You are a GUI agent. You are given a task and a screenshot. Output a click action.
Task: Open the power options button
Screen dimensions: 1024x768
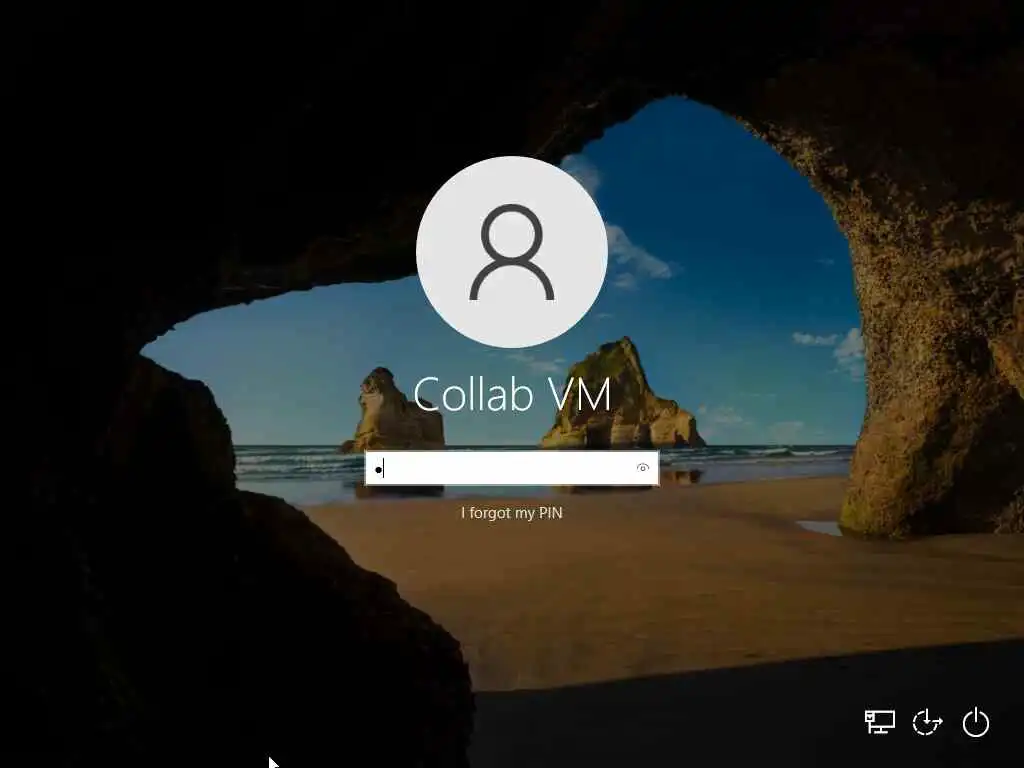[x=976, y=722]
